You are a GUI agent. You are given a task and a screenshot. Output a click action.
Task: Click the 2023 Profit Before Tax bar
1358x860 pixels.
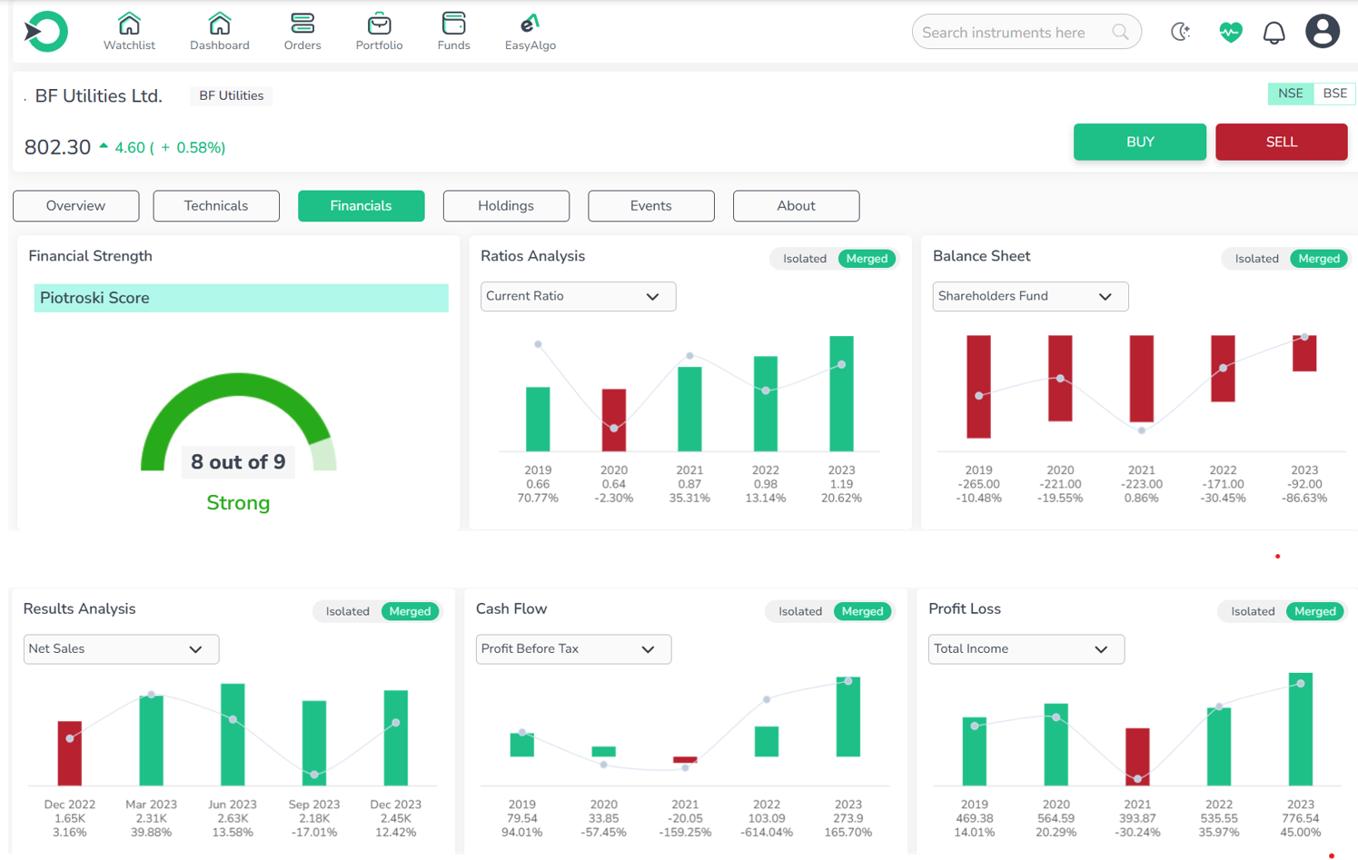click(848, 716)
